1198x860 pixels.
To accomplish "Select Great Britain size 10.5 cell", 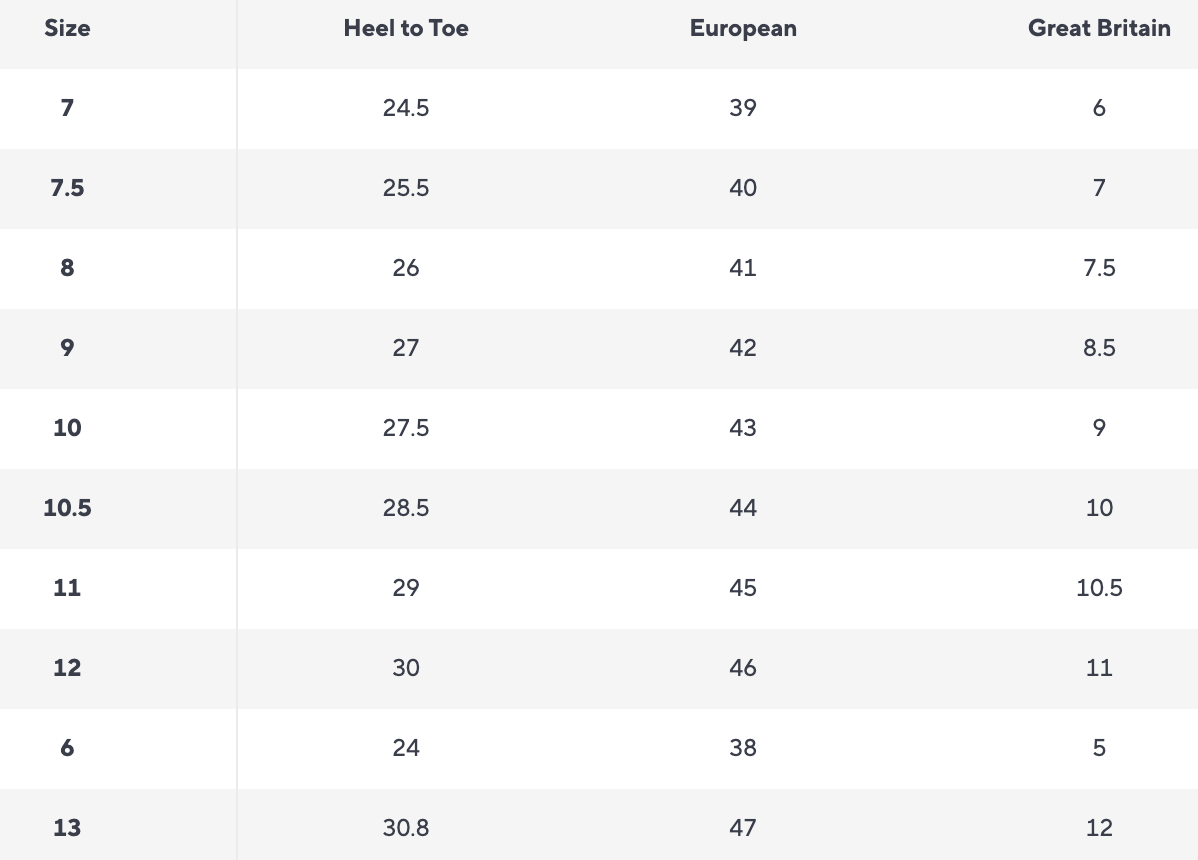I will click(x=1099, y=588).
